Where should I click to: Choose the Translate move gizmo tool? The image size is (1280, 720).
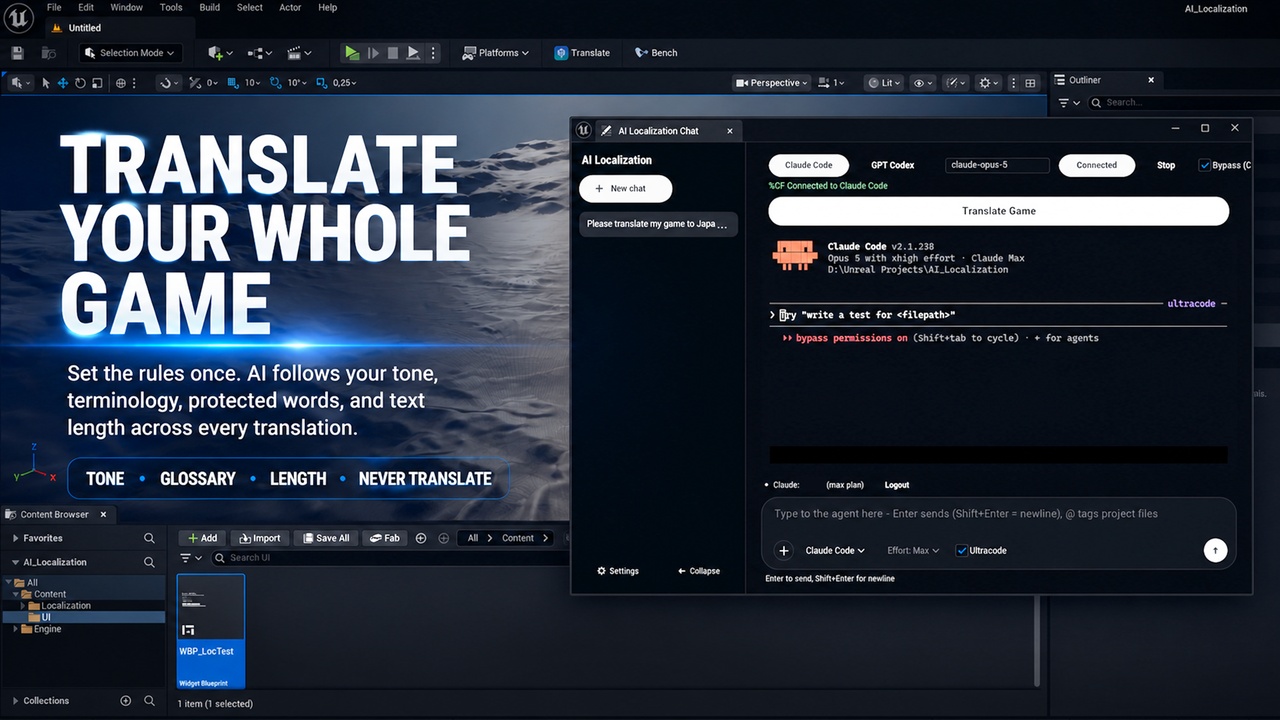point(63,83)
